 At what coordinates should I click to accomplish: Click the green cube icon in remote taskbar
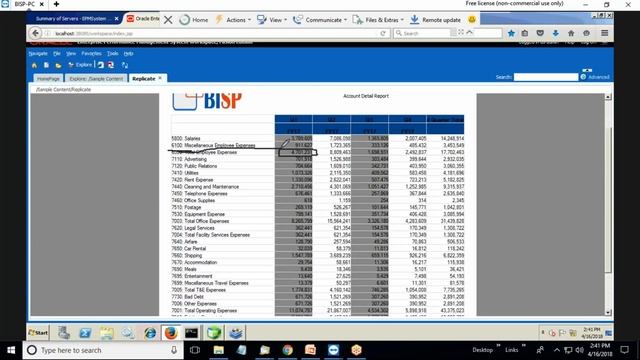[213, 333]
